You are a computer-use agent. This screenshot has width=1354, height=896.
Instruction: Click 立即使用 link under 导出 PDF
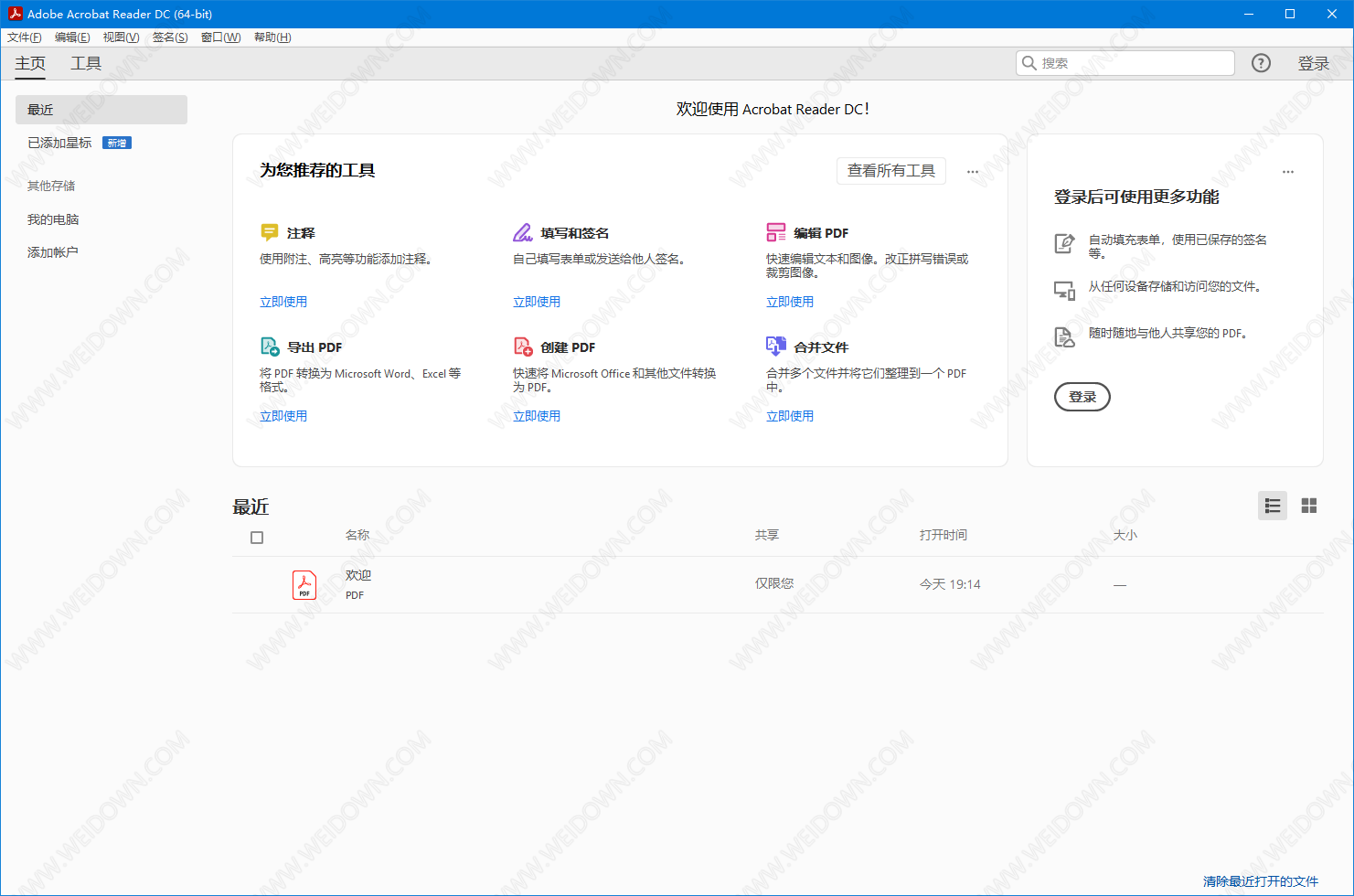[x=283, y=416]
